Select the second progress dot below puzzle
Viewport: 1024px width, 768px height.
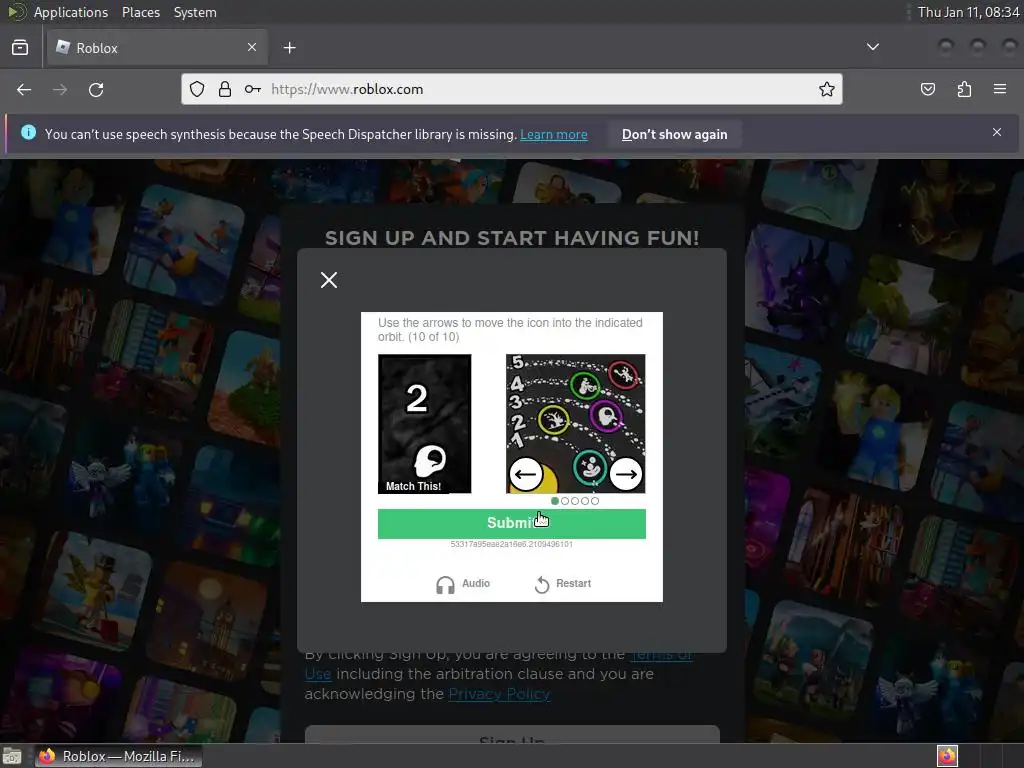(565, 501)
